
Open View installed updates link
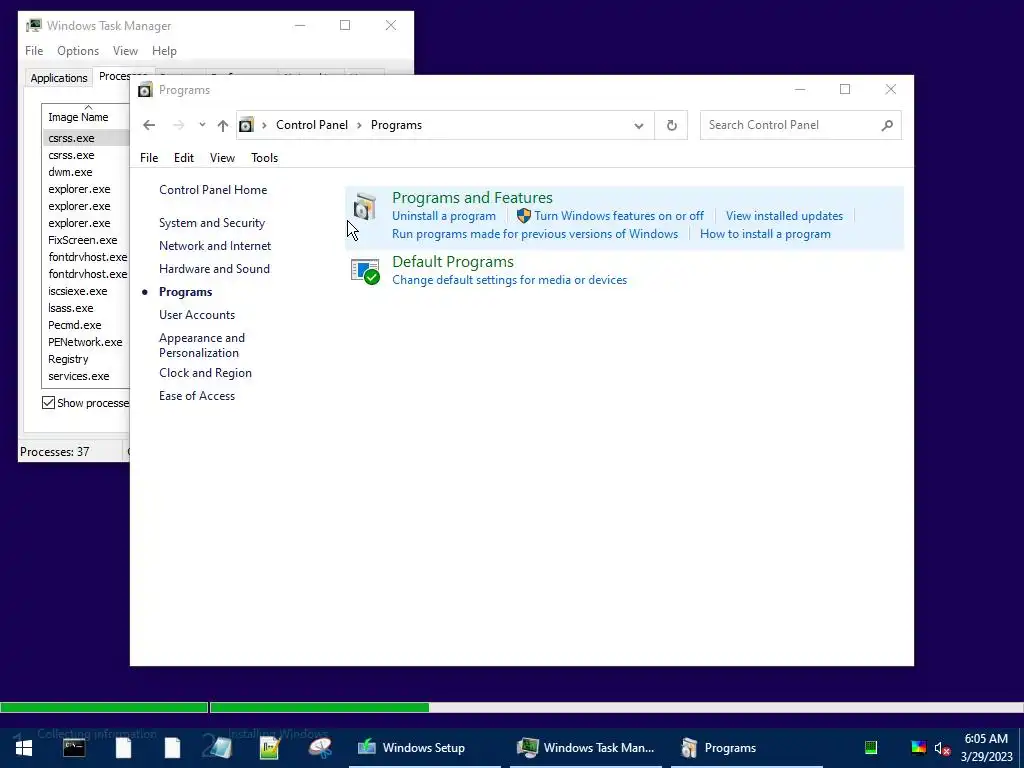coord(784,216)
